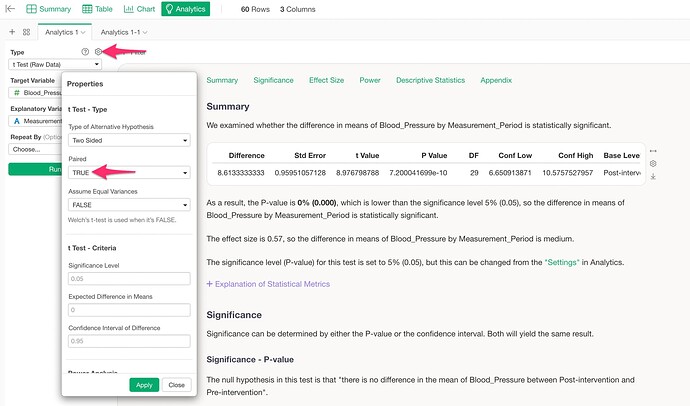690x406 pixels.
Task: Add a new analytics tab with plus icon
Action: (x=11, y=32)
